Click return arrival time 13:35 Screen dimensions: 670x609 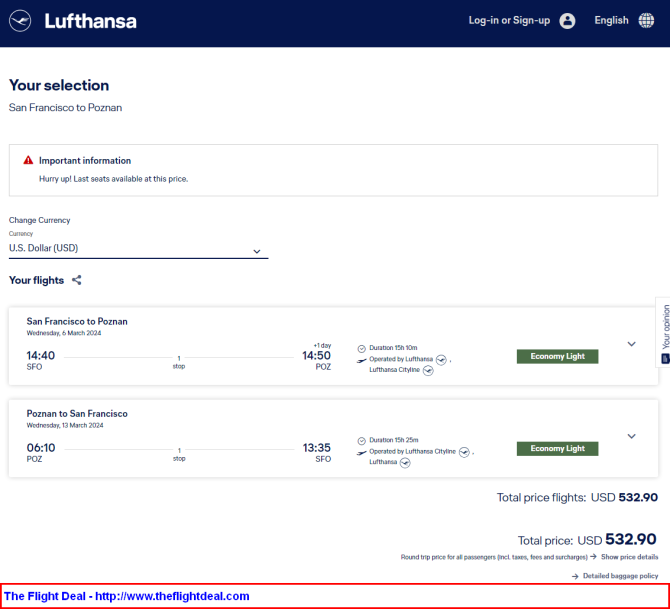click(x=317, y=448)
